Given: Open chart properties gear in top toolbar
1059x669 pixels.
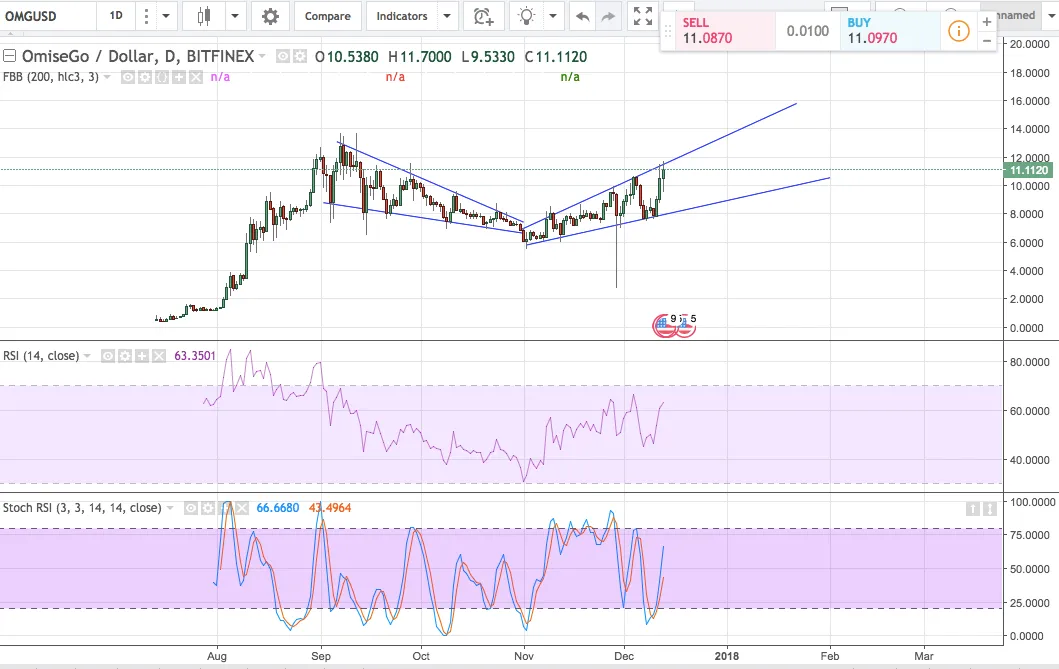Looking at the screenshot, I should pos(270,16).
